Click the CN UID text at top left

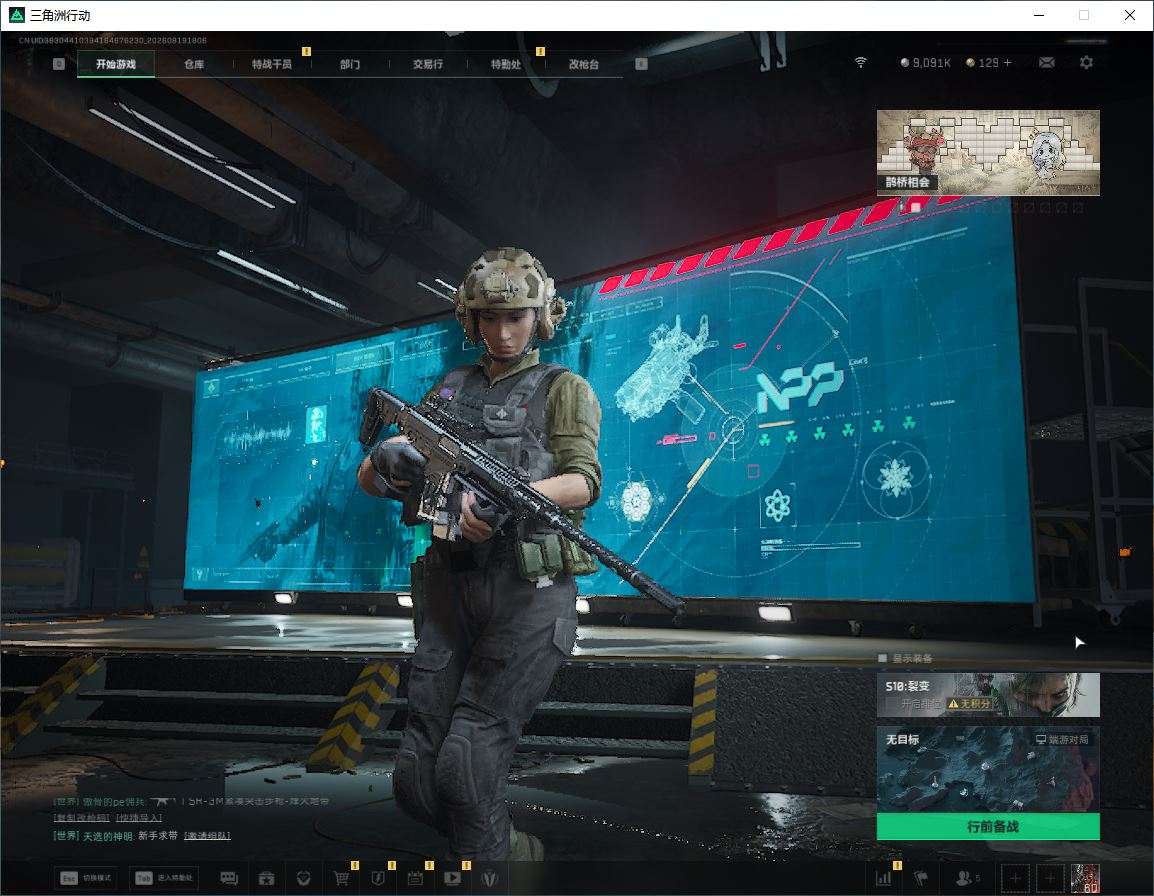click(113, 40)
